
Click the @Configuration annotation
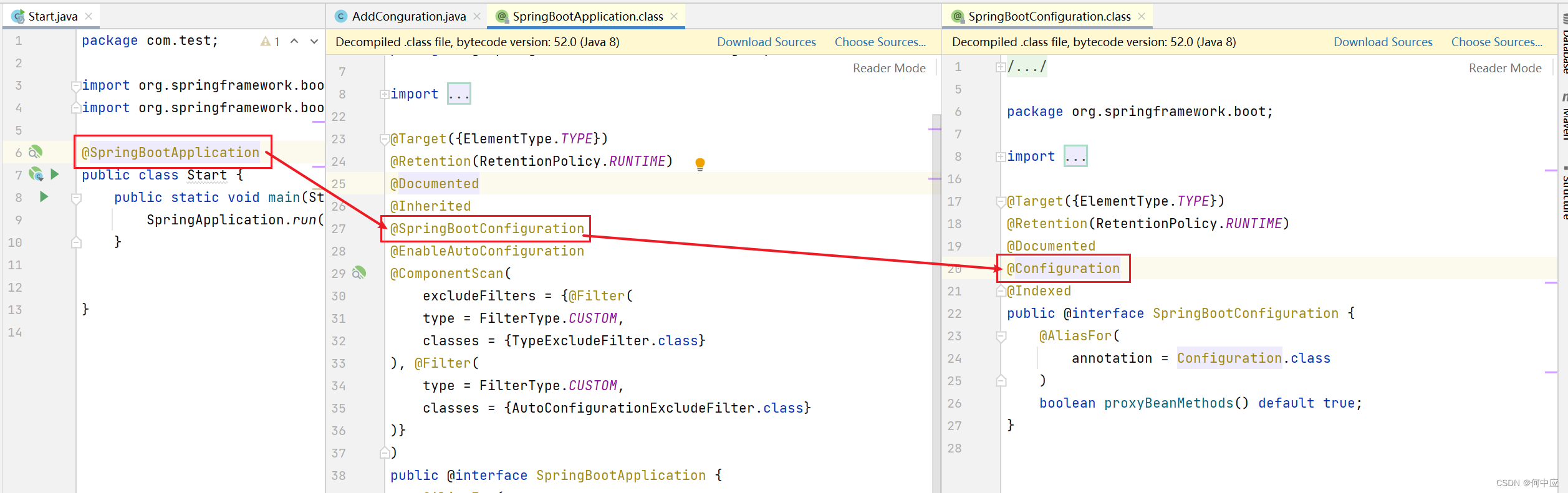(1064, 268)
